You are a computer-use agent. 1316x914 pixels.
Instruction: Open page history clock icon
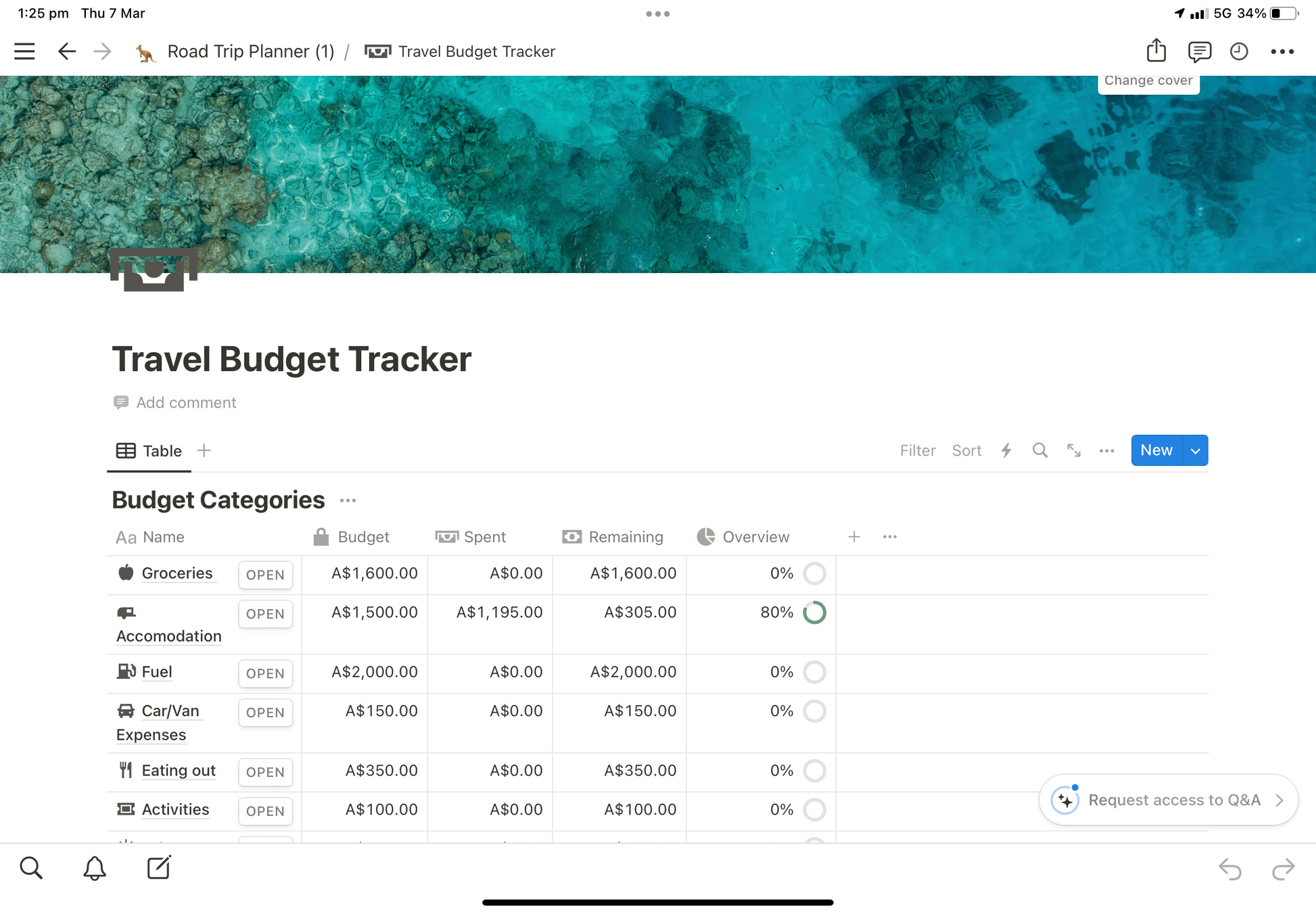[1238, 51]
